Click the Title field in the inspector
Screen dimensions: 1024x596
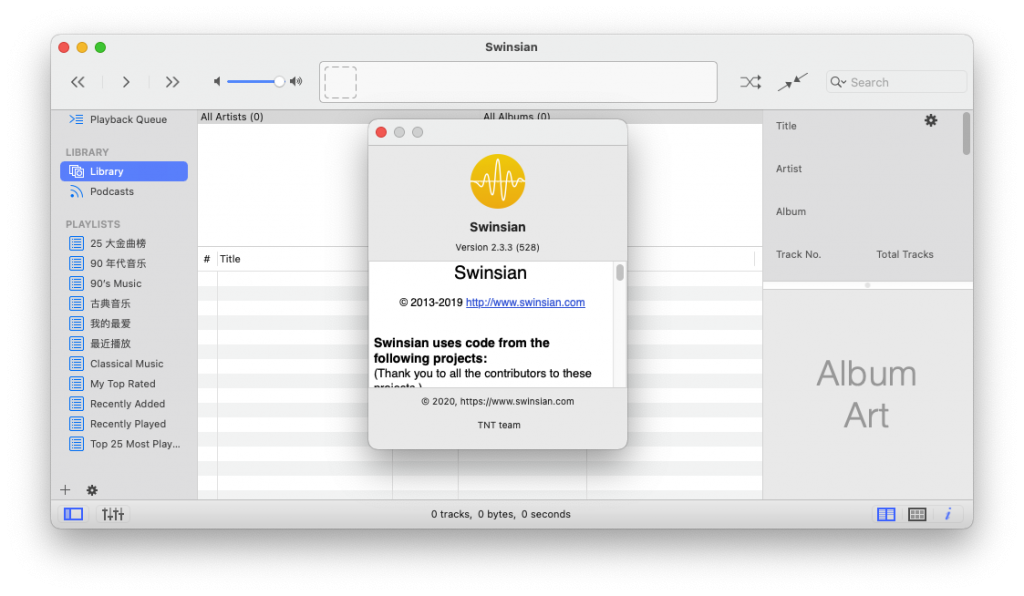(786, 126)
